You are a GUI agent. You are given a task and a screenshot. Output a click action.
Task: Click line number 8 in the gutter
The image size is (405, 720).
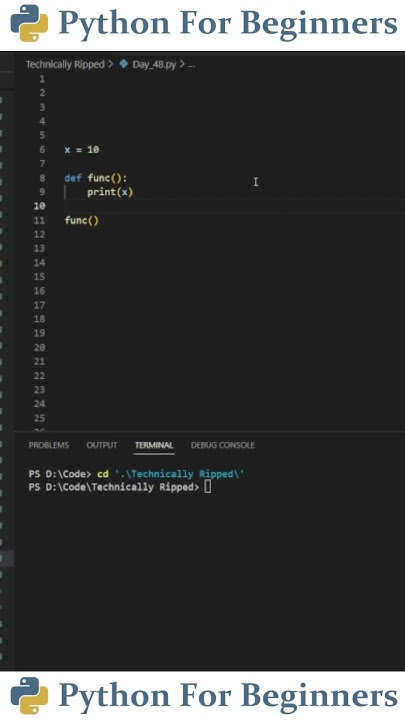(42, 178)
